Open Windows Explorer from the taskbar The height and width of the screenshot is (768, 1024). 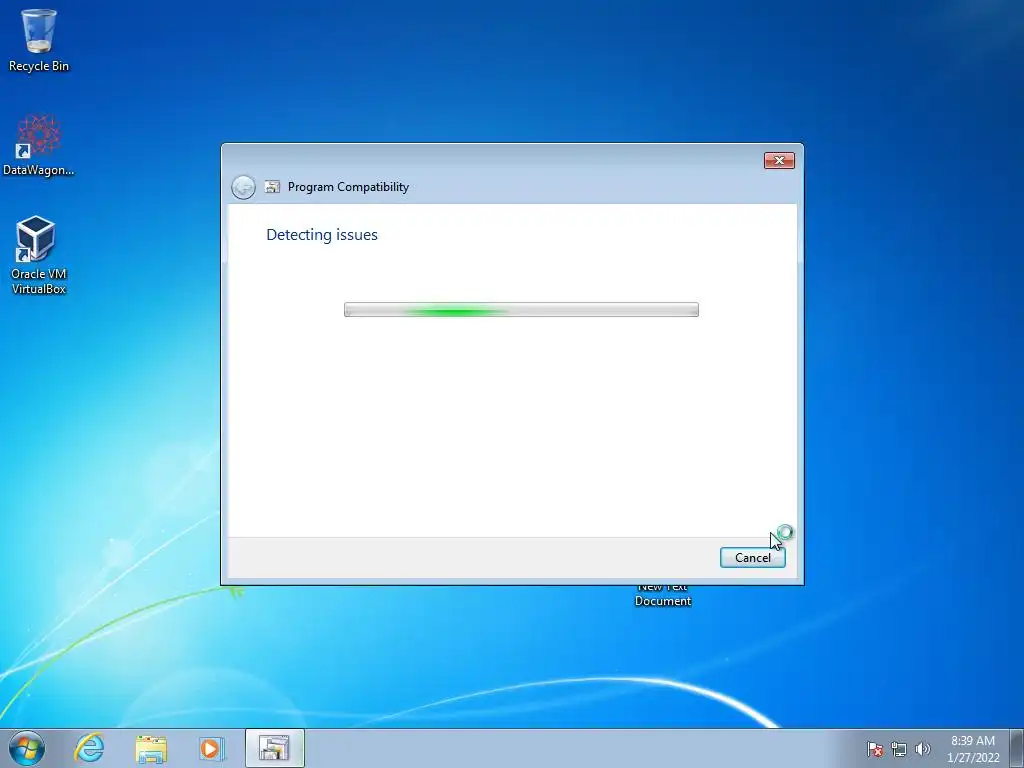tap(151, 748)
